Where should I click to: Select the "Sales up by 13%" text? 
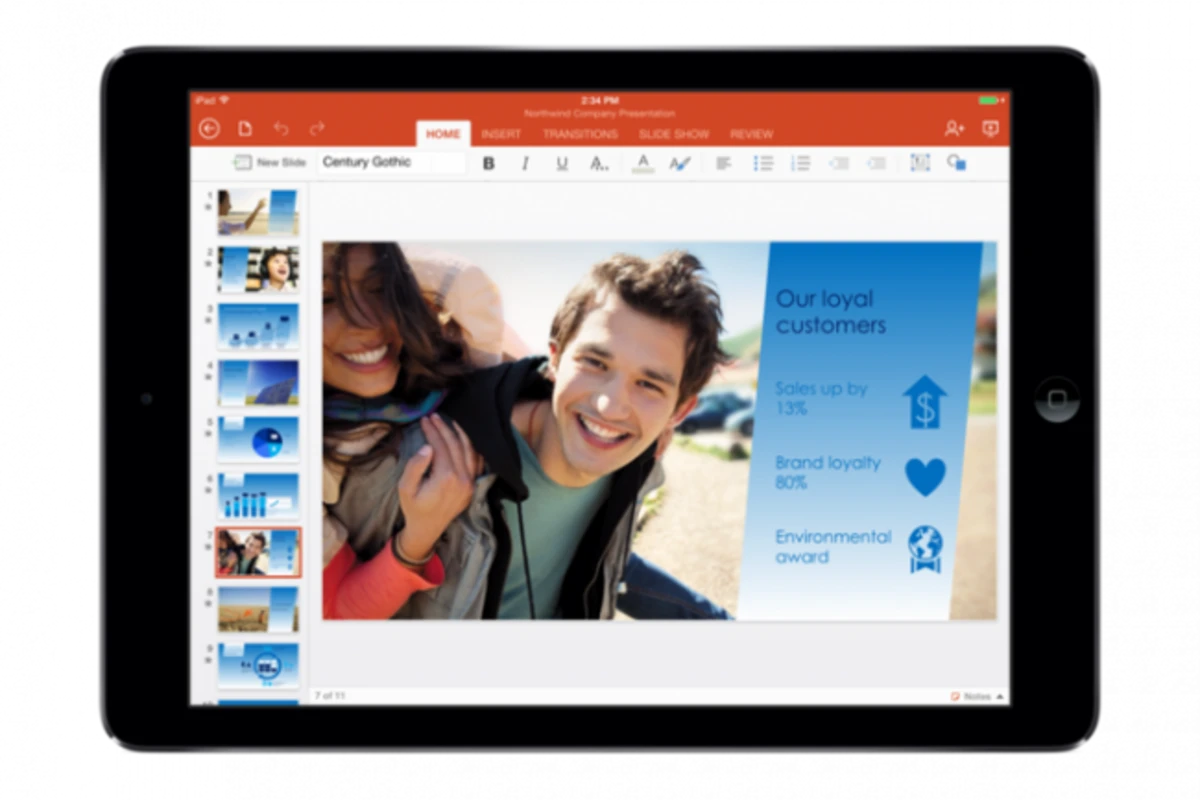point(822,398)
